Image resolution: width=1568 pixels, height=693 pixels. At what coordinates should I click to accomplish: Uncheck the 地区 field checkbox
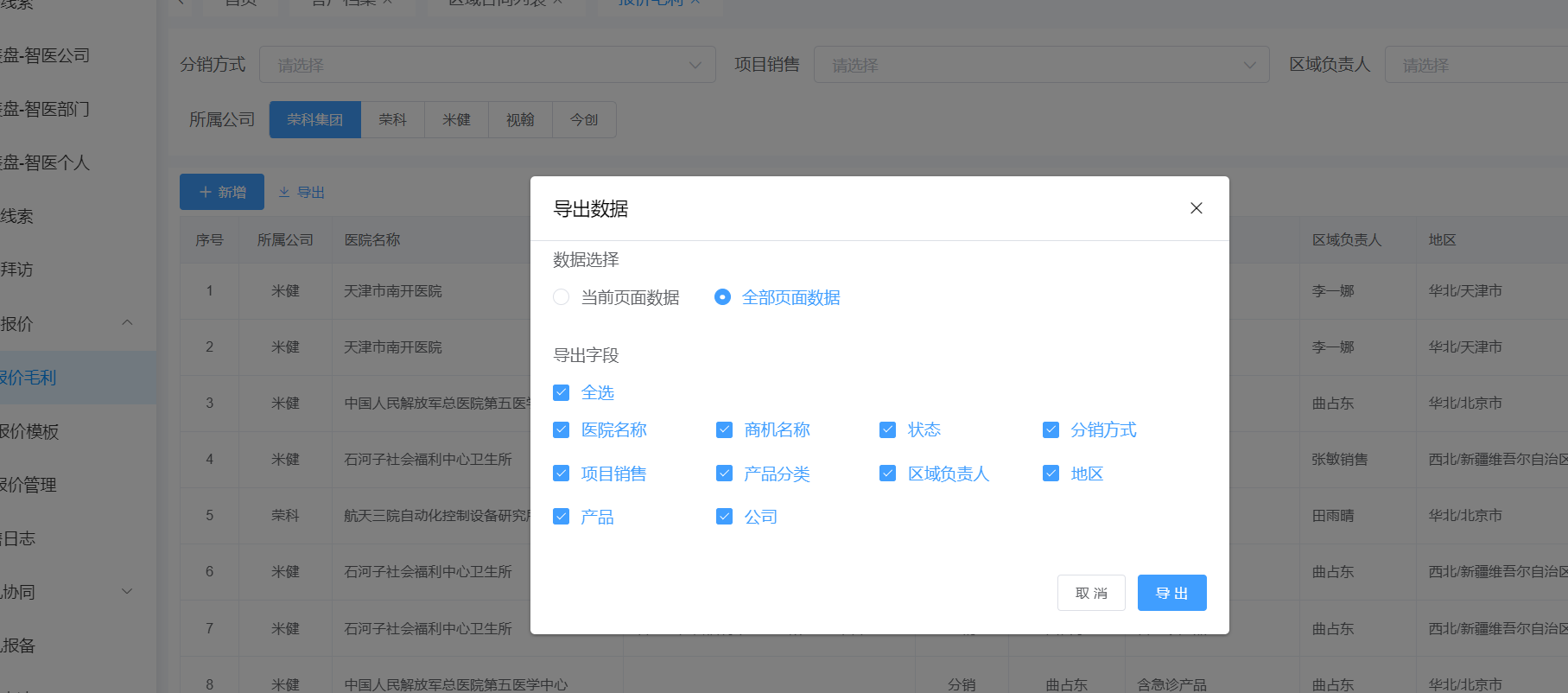[1051, 474]
